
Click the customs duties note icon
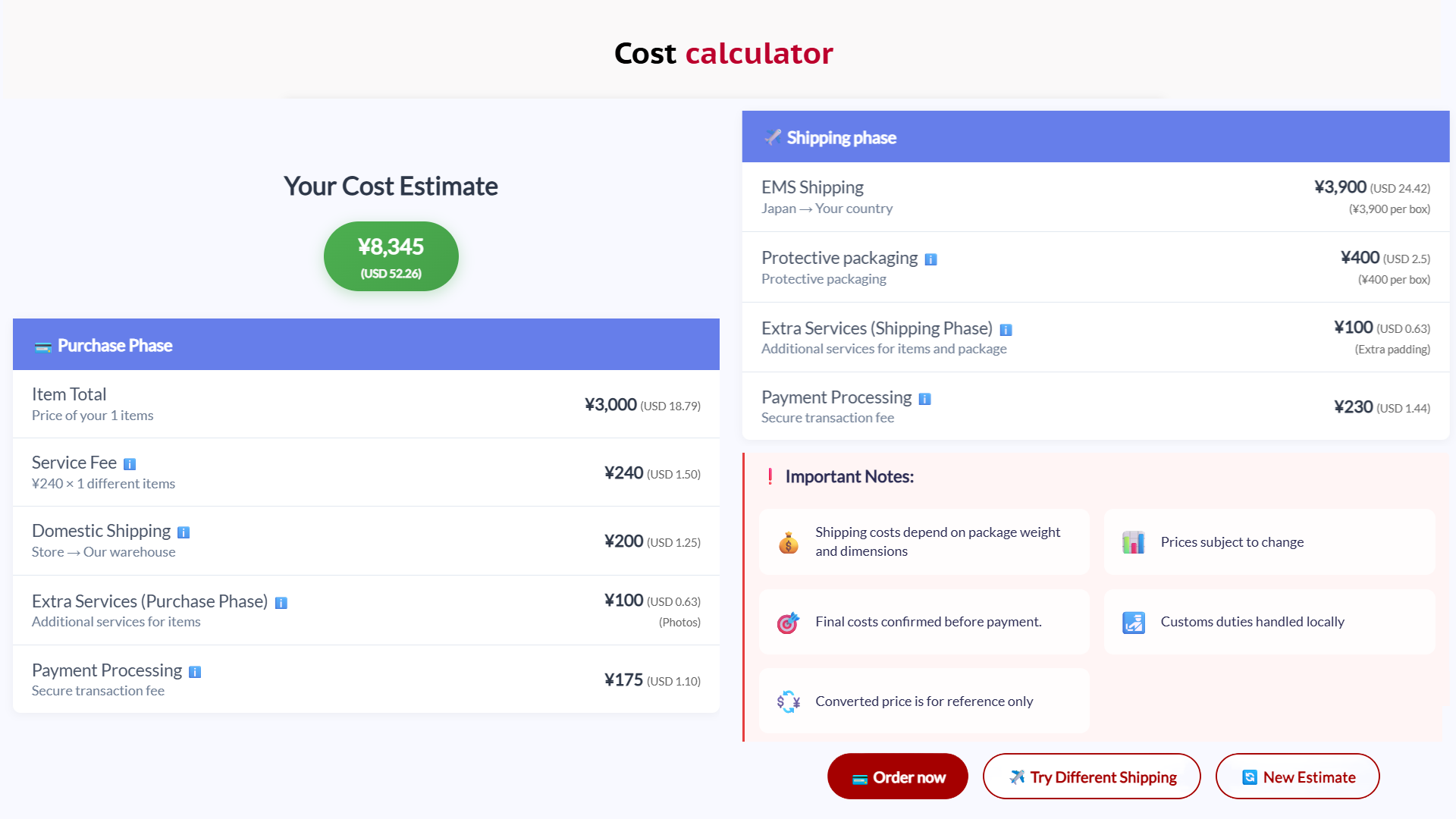[1133, 622]
